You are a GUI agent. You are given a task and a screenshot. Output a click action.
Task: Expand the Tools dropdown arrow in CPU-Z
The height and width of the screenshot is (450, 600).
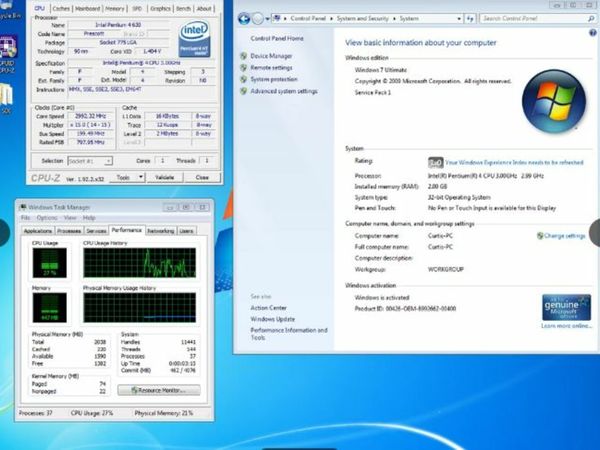(141, 178)
